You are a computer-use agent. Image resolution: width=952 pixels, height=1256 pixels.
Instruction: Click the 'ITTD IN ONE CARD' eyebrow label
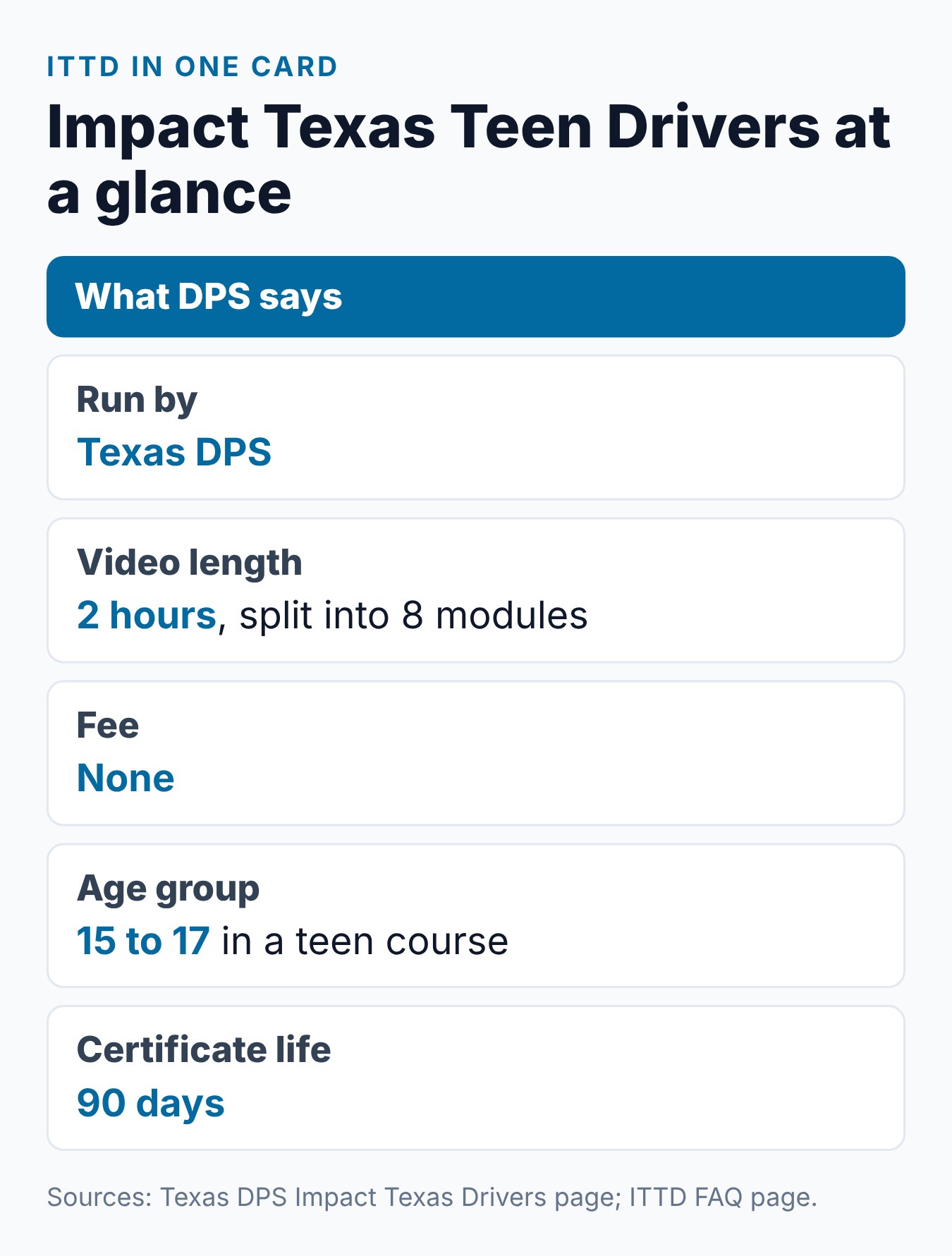point(192,67)
